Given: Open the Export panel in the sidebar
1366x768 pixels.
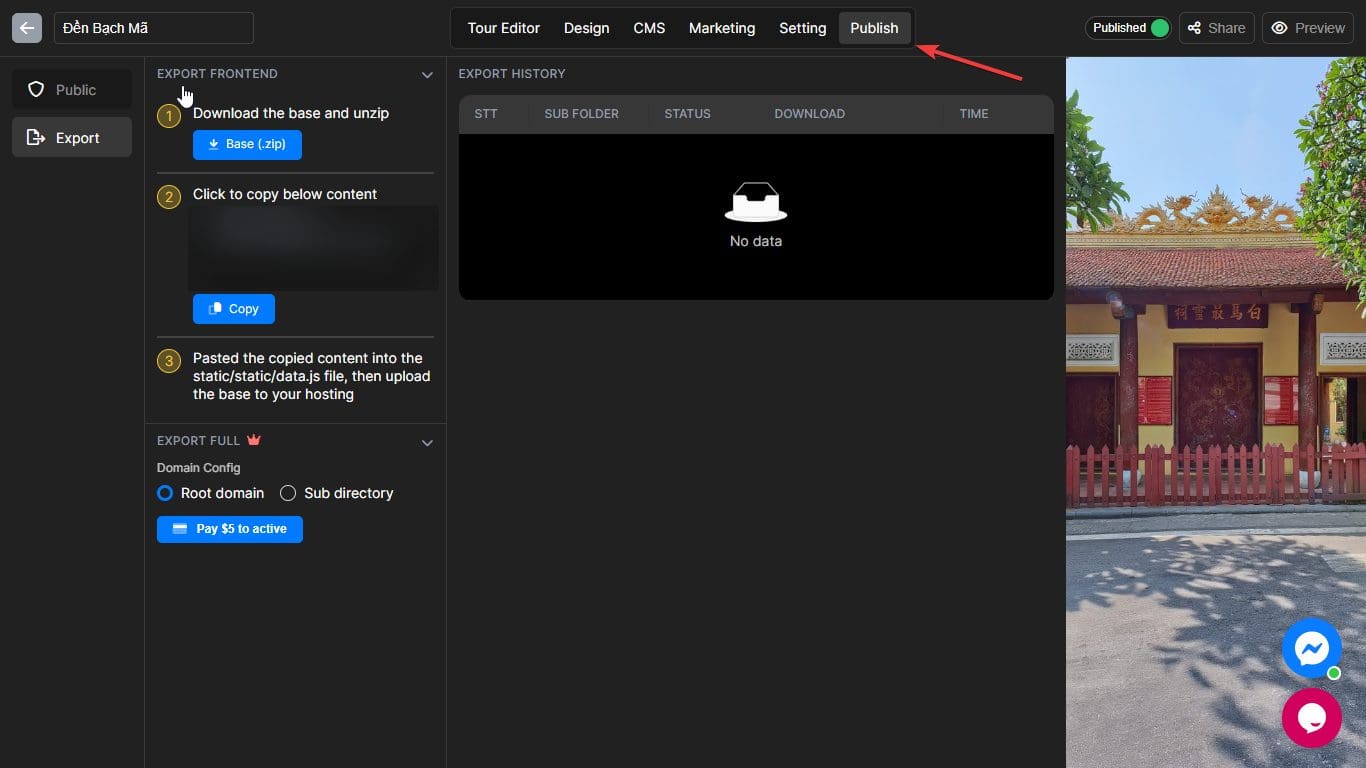Looking at the screenshot, I should (71, 137).
